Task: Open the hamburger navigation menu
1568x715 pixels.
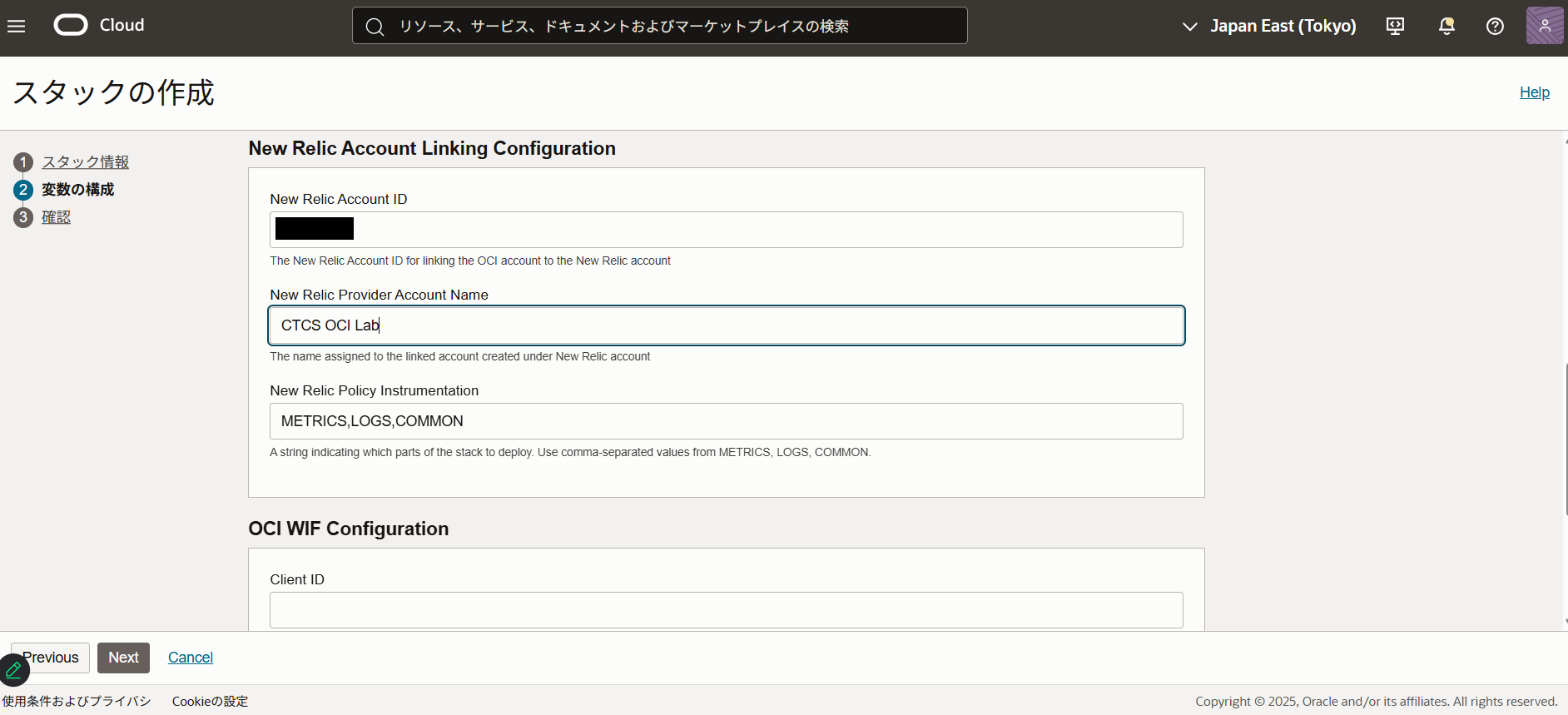Action: point(17,26)
